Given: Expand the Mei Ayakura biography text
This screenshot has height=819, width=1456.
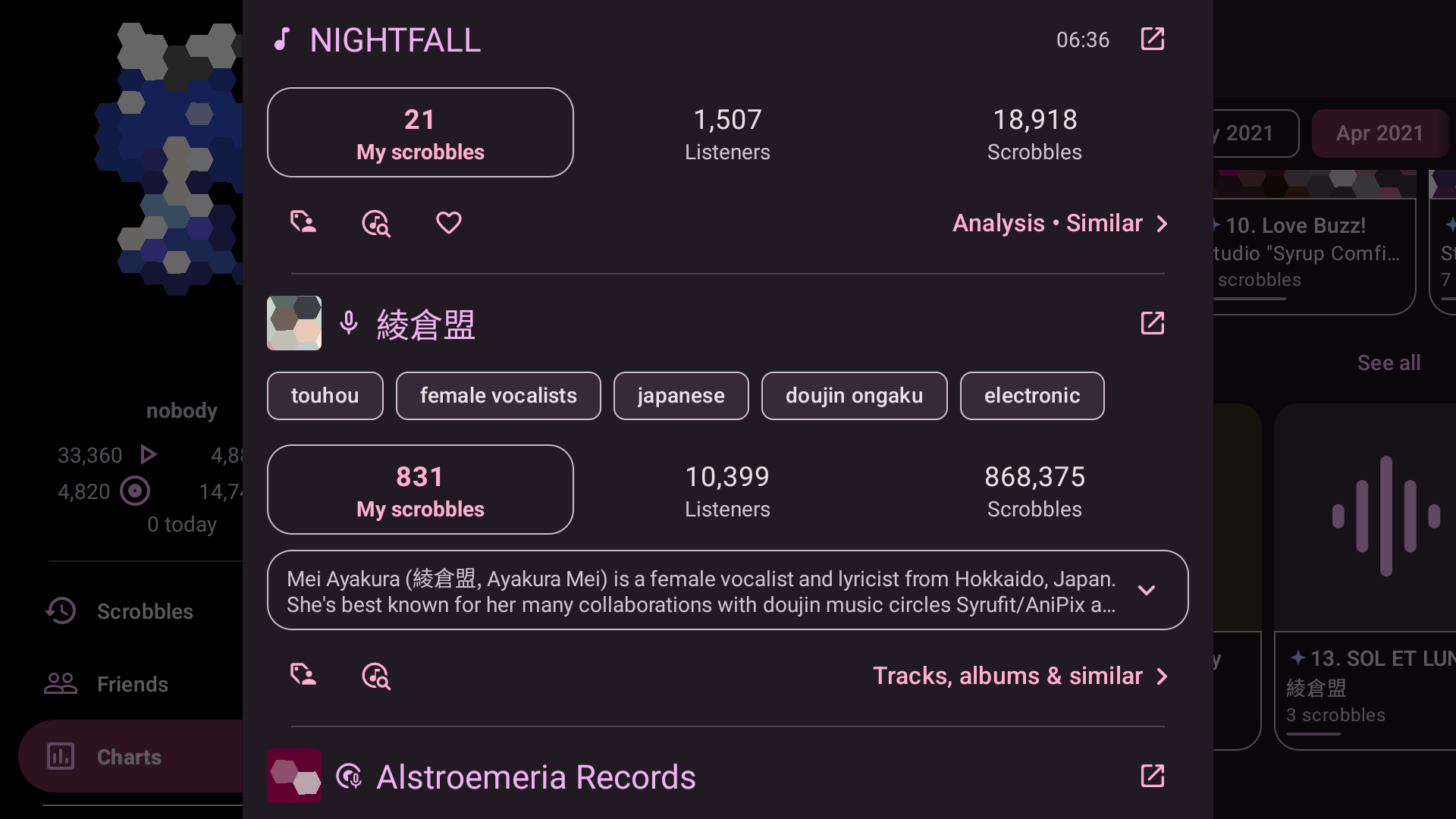Looking at the screenshot, I should [x=728, y=590].
